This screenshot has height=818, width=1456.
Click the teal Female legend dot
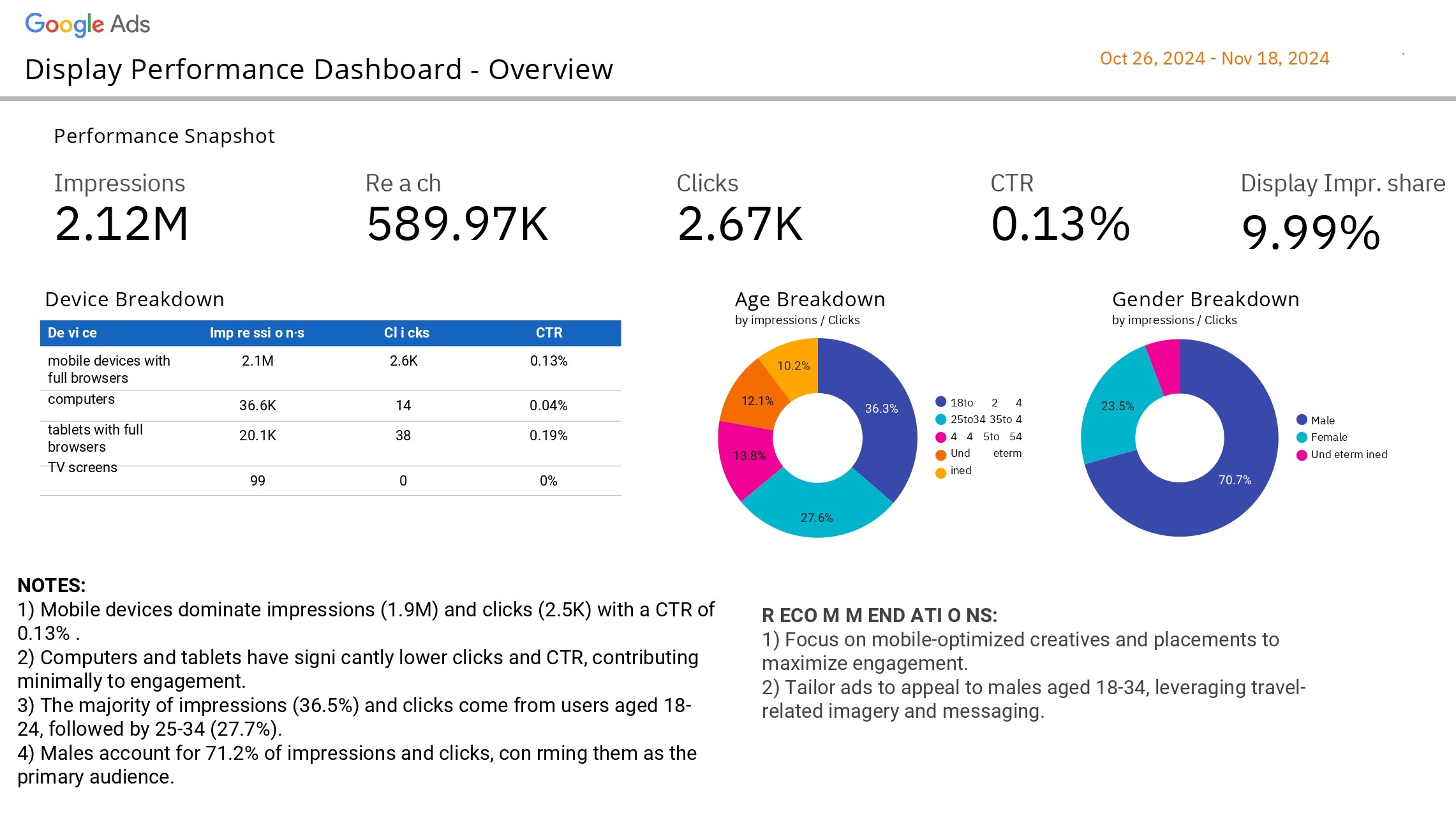point(1302,437)
